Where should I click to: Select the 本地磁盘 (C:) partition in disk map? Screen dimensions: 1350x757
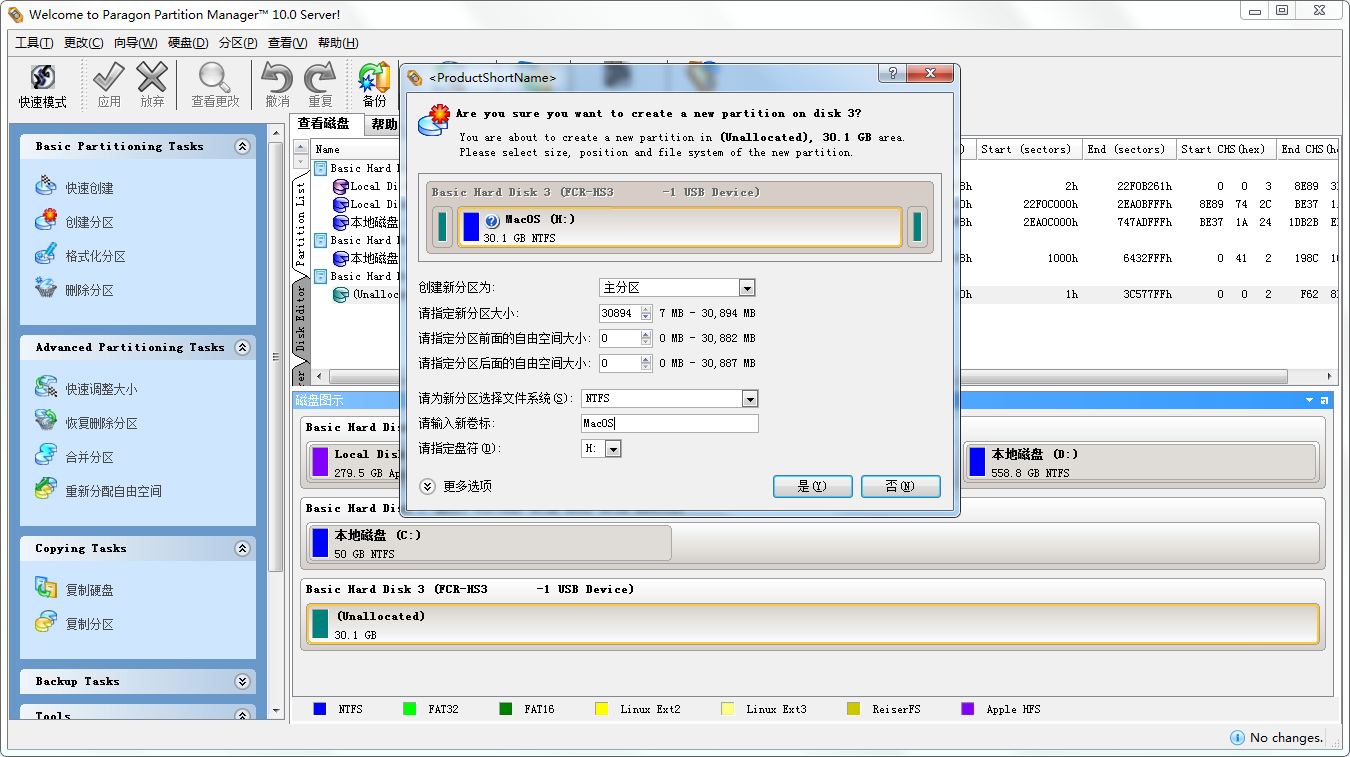tap(490, 543)
